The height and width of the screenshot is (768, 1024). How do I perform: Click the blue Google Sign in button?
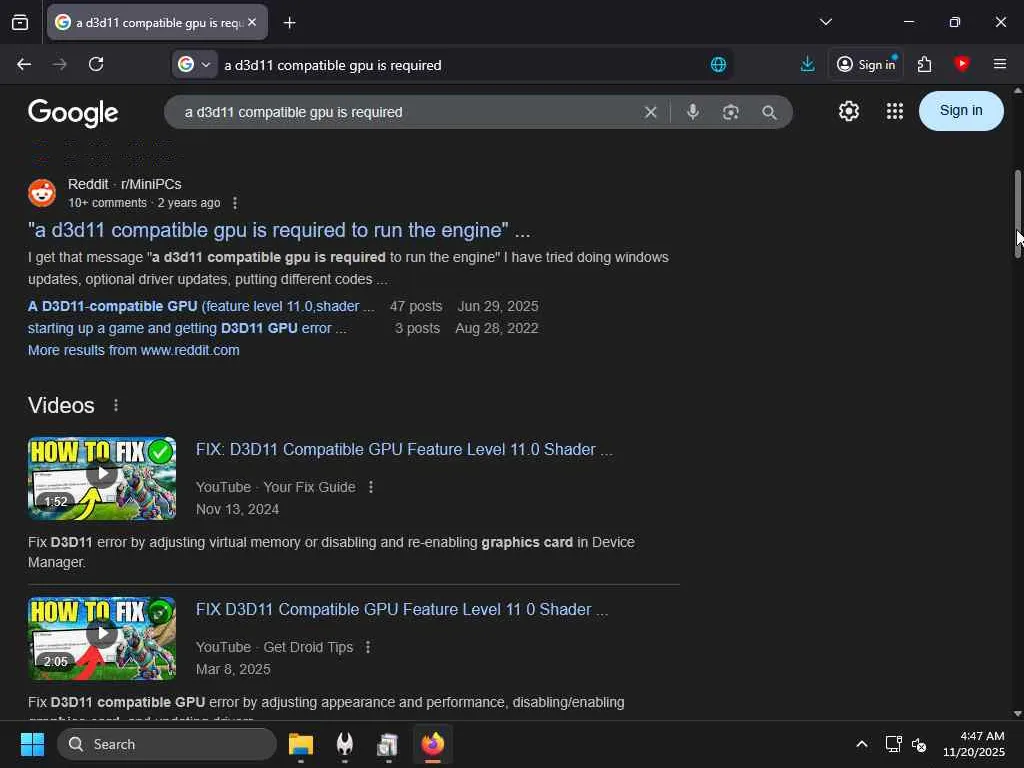click(961, 111)
